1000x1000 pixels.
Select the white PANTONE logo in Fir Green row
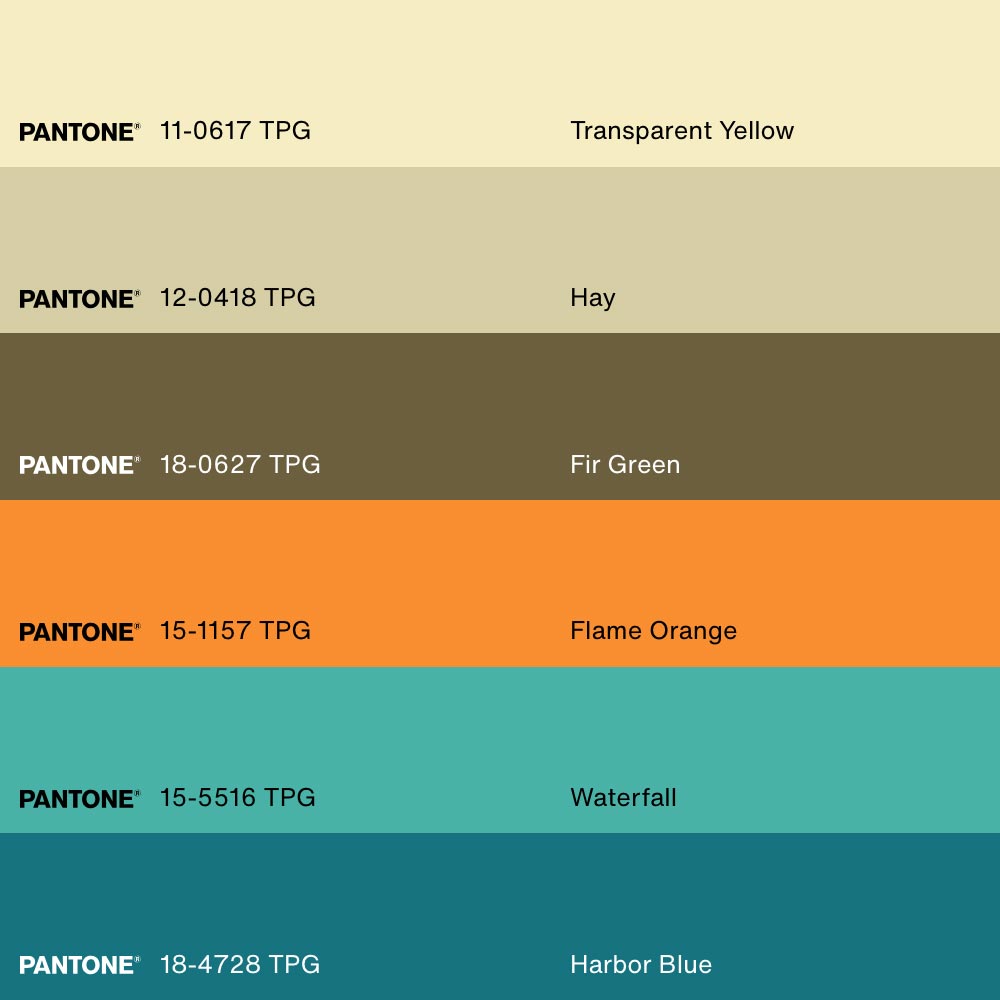(x=79, y=465)
